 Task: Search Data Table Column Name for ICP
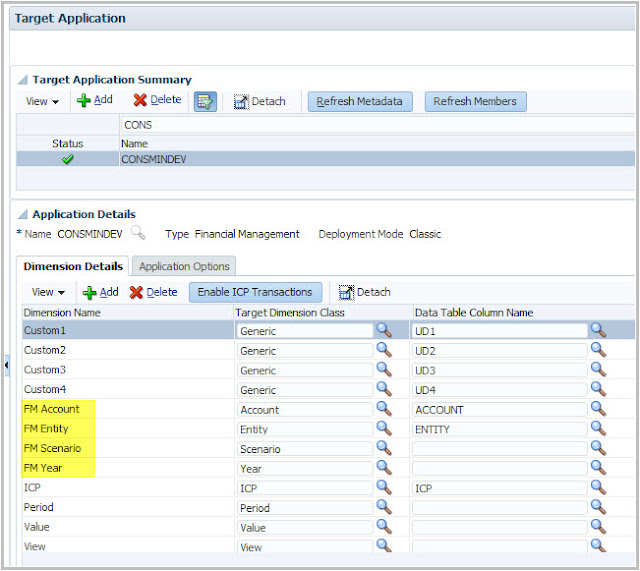pos(598,487)
